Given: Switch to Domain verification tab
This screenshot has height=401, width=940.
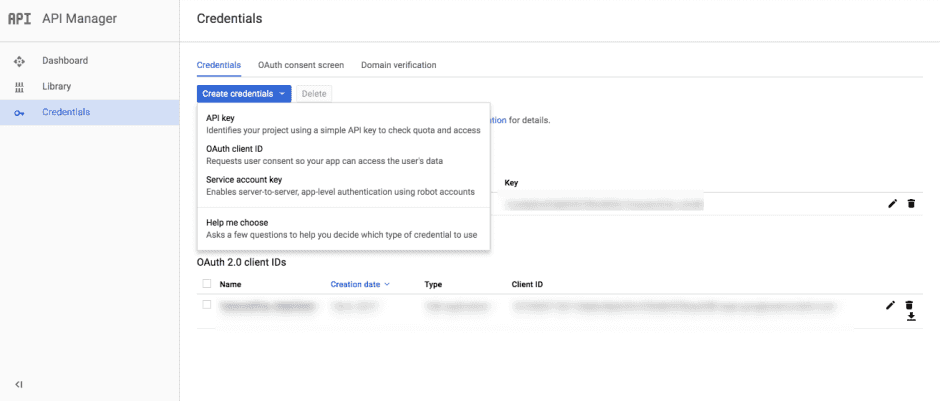Looking at the screenshot, I should 398,65.
